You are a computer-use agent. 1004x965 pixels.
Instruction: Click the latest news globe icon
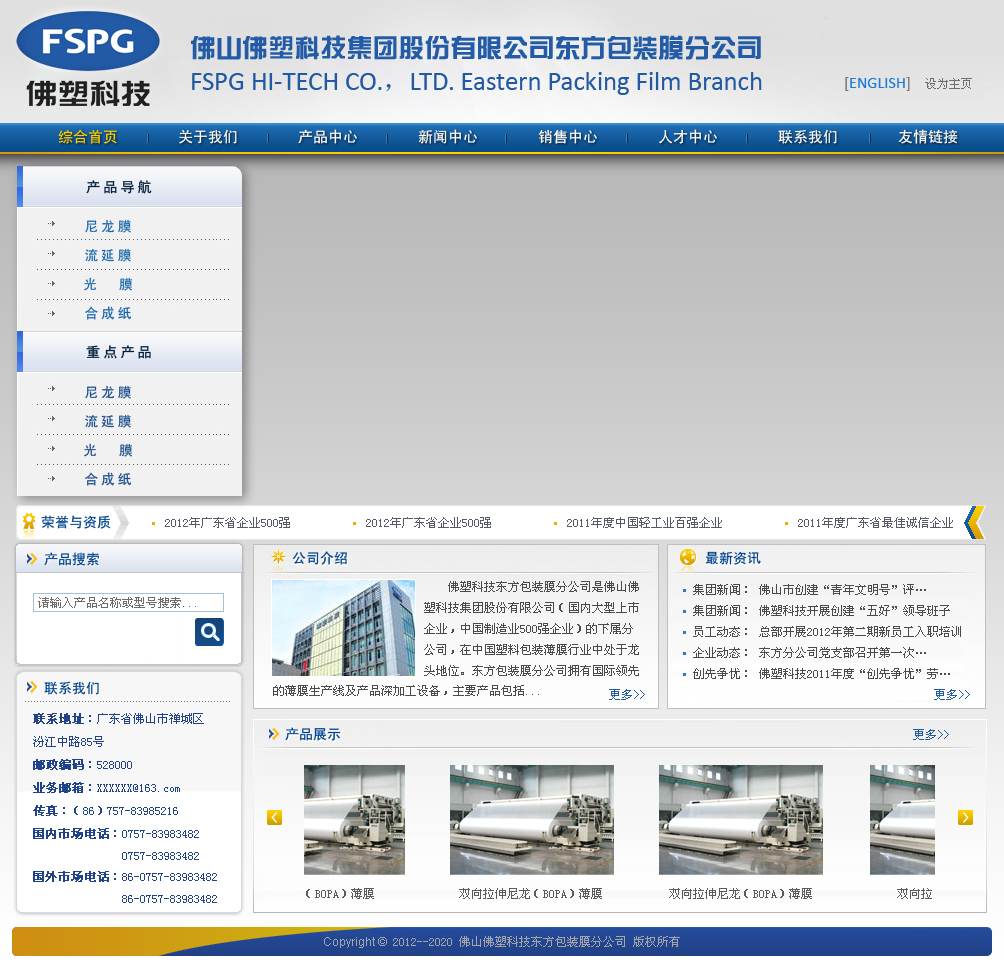(x=688, y=558)
